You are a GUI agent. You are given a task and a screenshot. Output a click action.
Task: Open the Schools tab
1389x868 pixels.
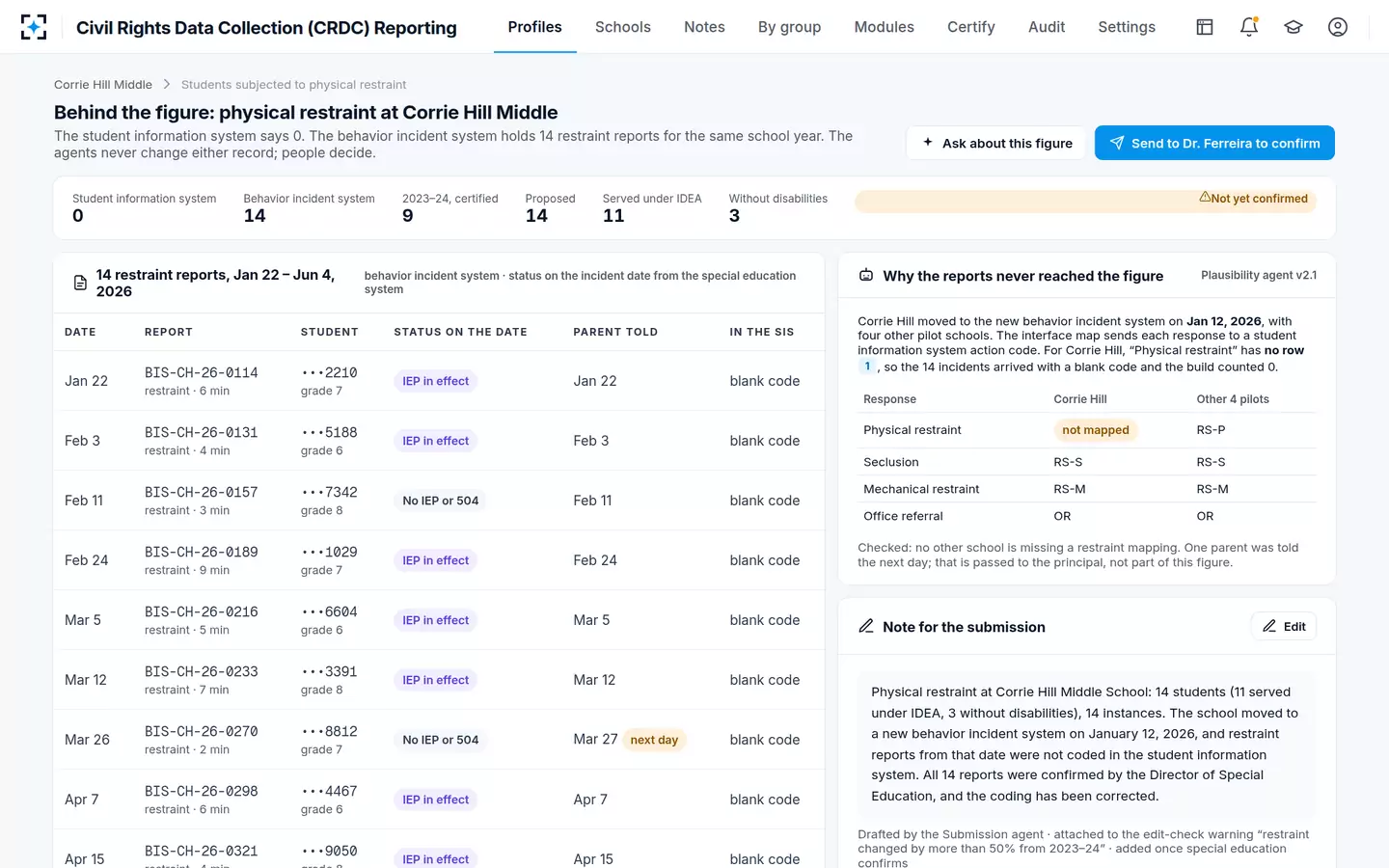coord(623,27)
